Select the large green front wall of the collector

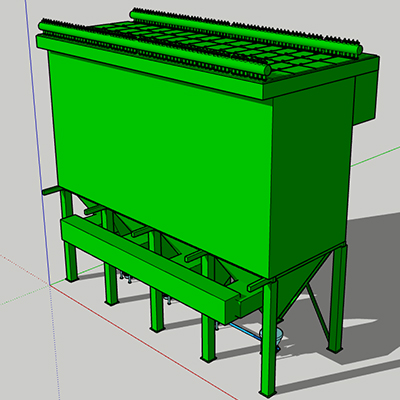pyautogui.click(x=162, y=163)
